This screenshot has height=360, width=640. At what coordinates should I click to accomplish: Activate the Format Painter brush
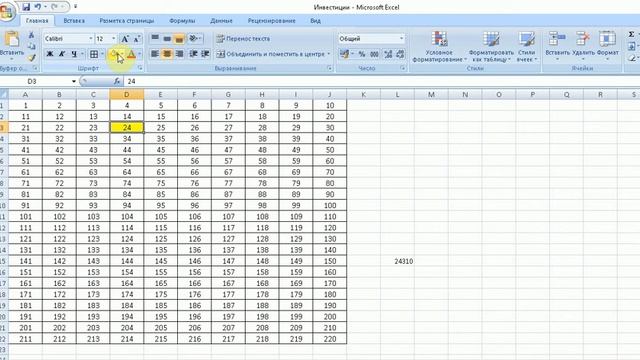(x=31, y=58)
